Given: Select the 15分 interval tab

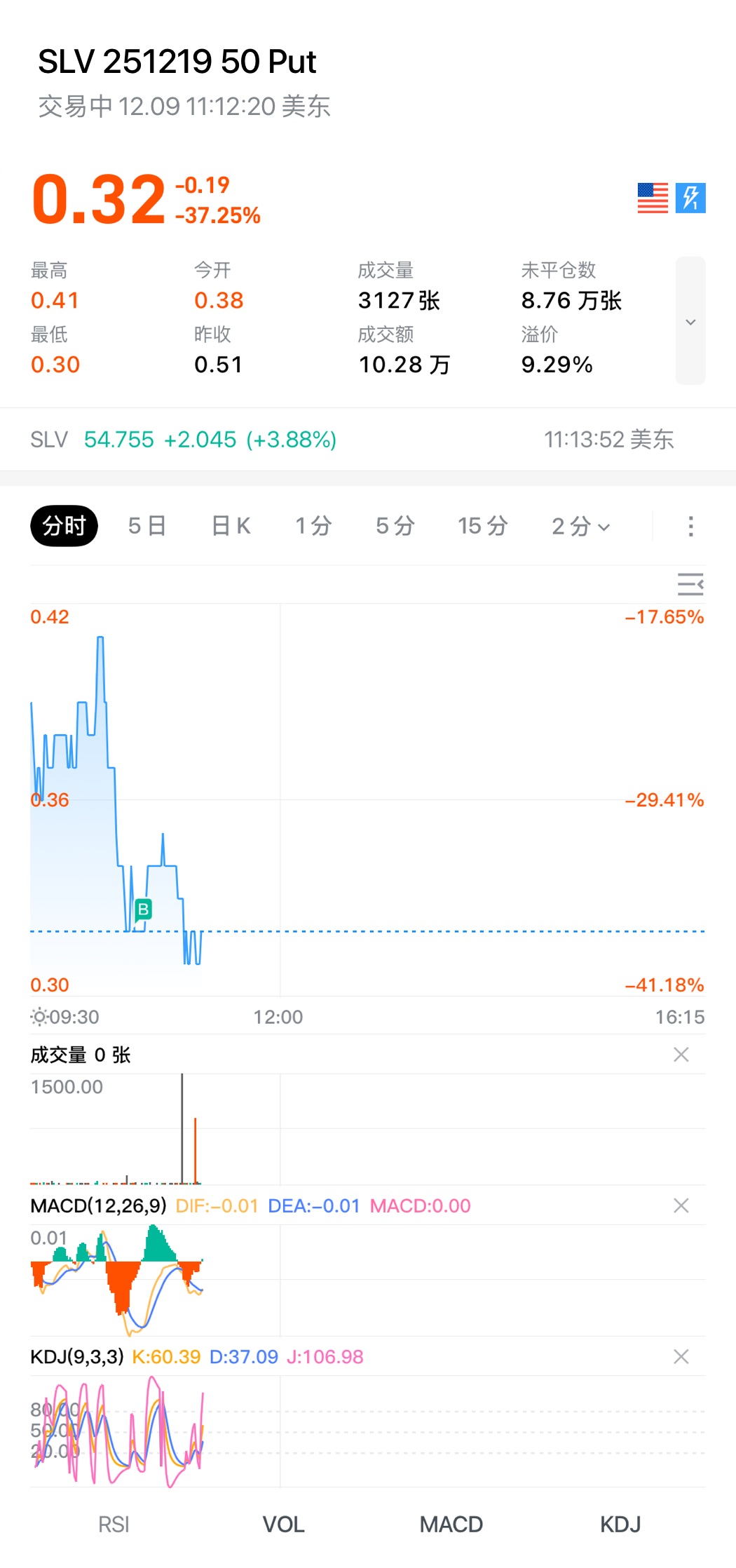Looking at the screenshot, I should pos(482,526).
